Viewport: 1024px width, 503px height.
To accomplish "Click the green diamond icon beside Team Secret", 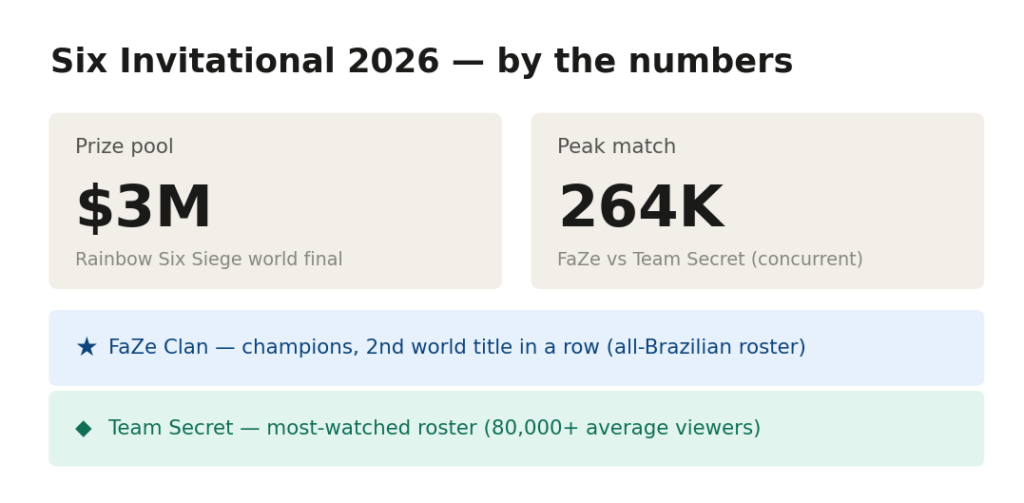I will (x=84, y=429).
